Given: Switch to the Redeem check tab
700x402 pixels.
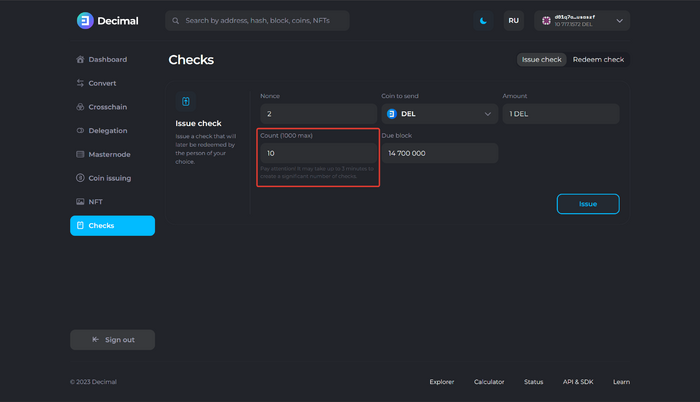Looking at the screenshot, I should tap(598, 59).
